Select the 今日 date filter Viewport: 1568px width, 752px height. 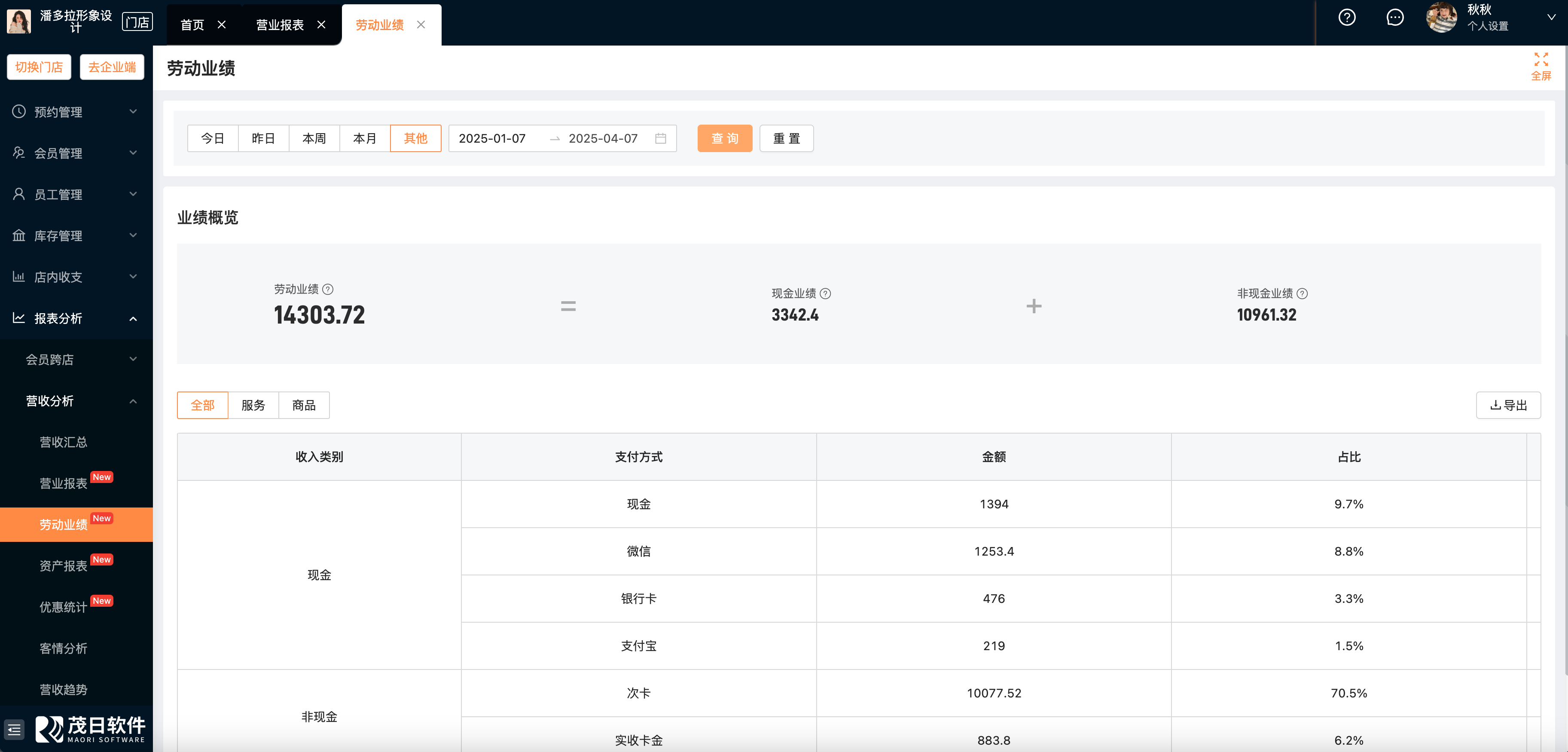[x=213, y=138]
